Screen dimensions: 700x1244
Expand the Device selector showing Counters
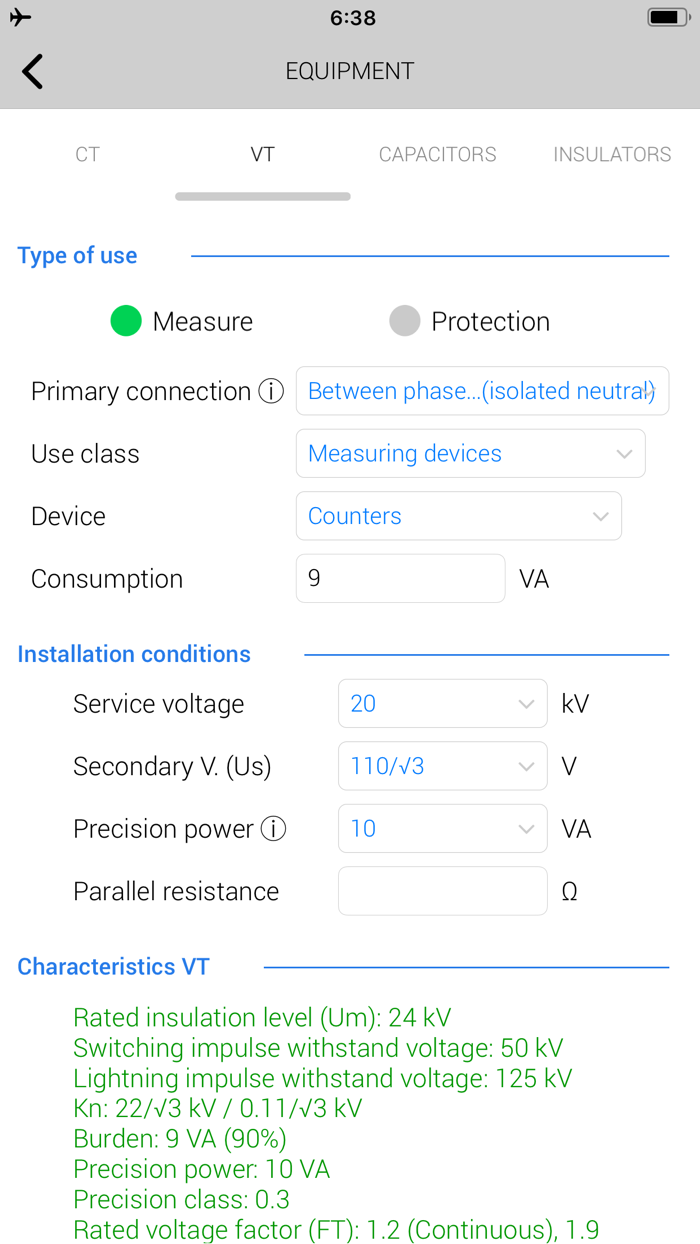click(458, 516)
